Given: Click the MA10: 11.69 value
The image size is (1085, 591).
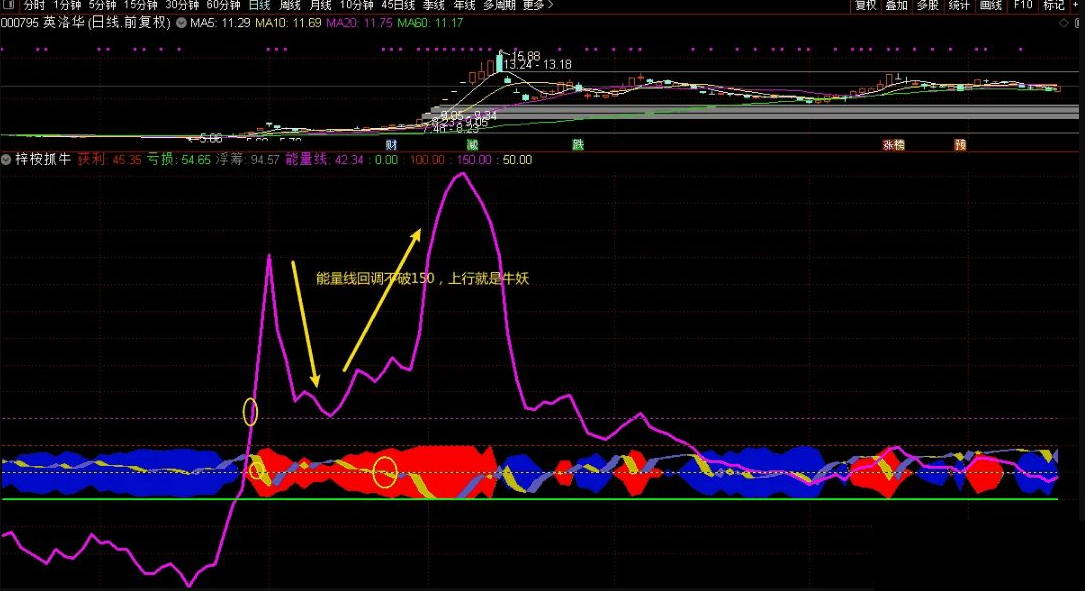Looking at the screenshot, I should pyautogui.click(x=288, y=23).
